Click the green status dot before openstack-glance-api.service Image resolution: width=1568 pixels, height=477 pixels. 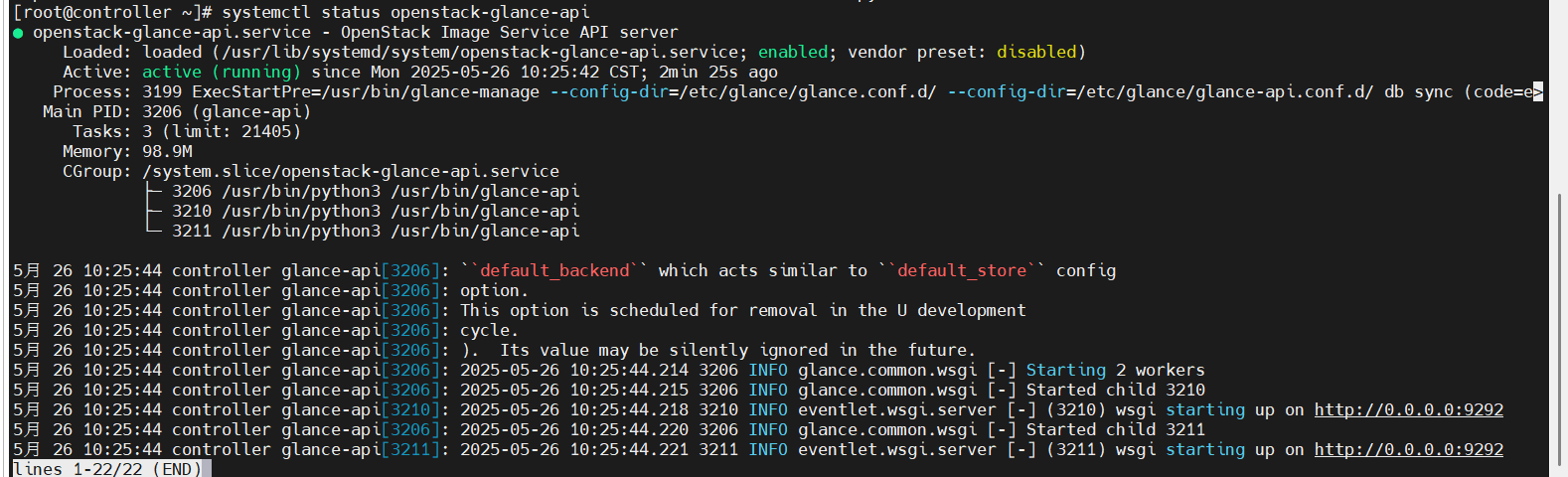[x=18, y=33]
